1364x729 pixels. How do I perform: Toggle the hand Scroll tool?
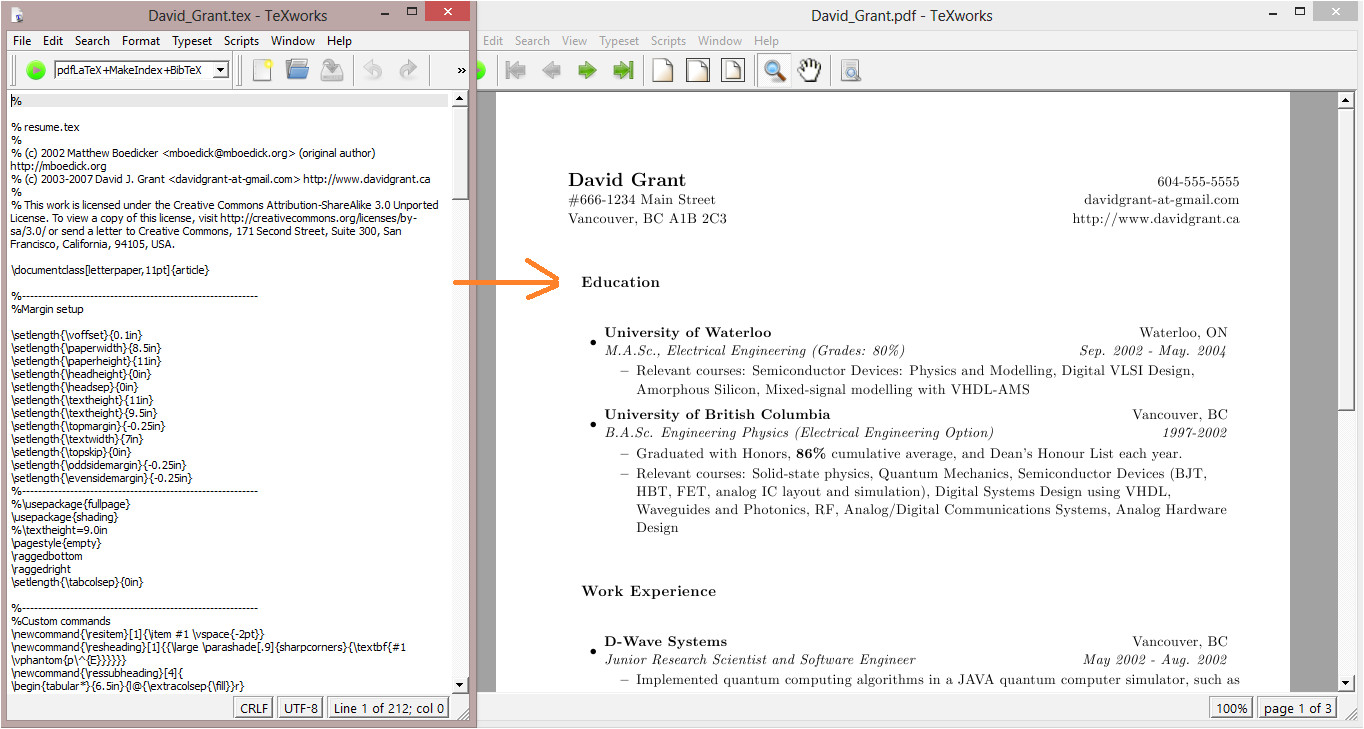[x=809, y=70]
